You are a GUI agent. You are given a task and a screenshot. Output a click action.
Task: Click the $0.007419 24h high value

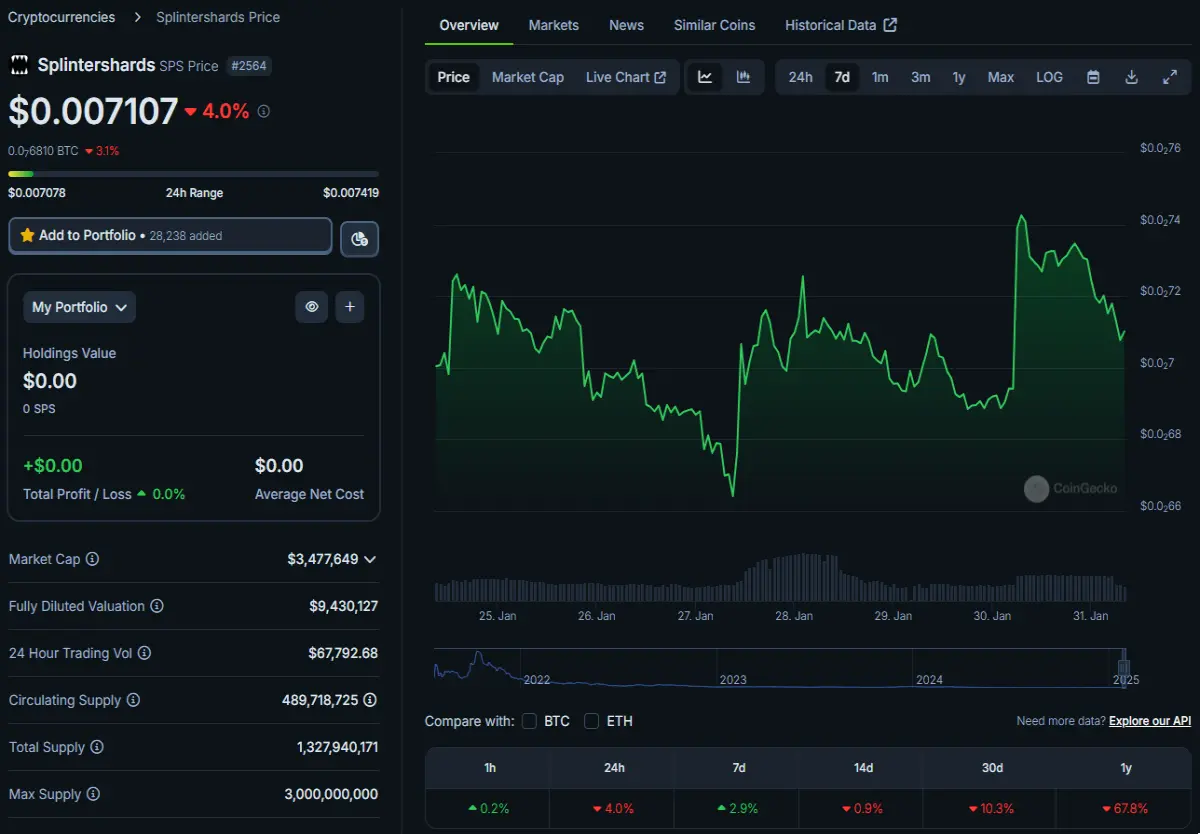351,193
